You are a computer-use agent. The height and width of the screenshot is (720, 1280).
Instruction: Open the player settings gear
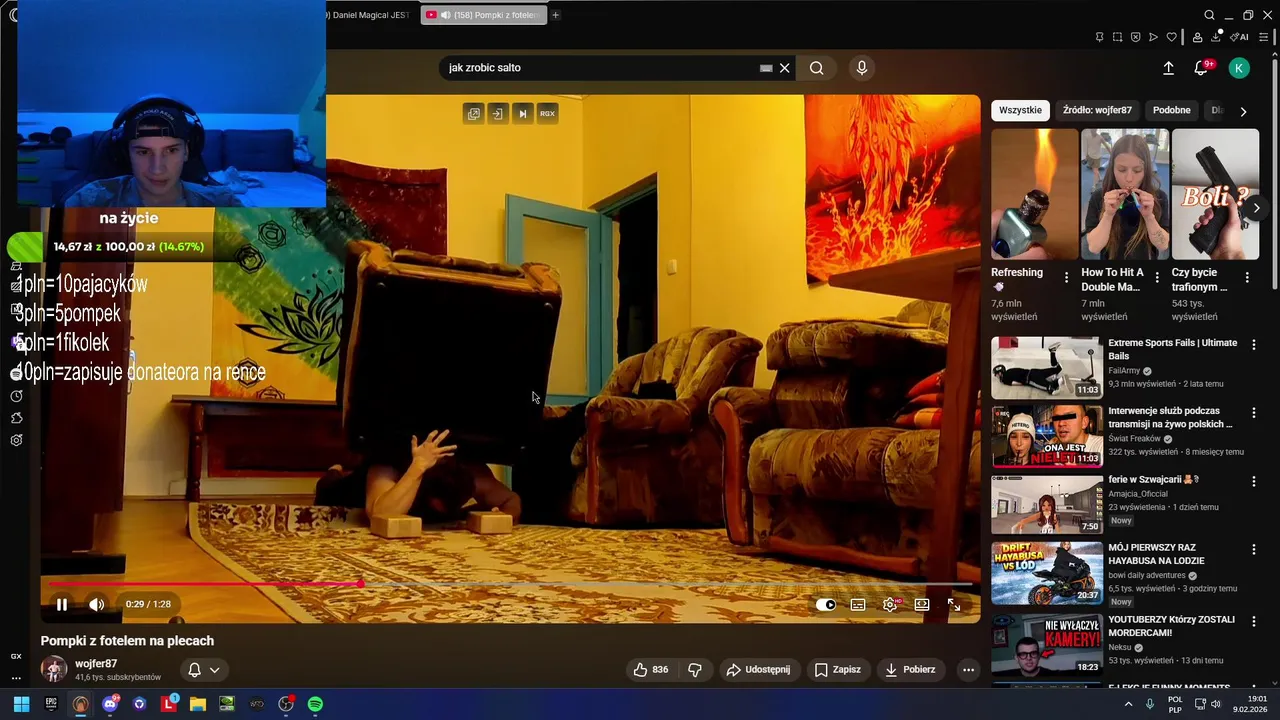coord(890,604)
